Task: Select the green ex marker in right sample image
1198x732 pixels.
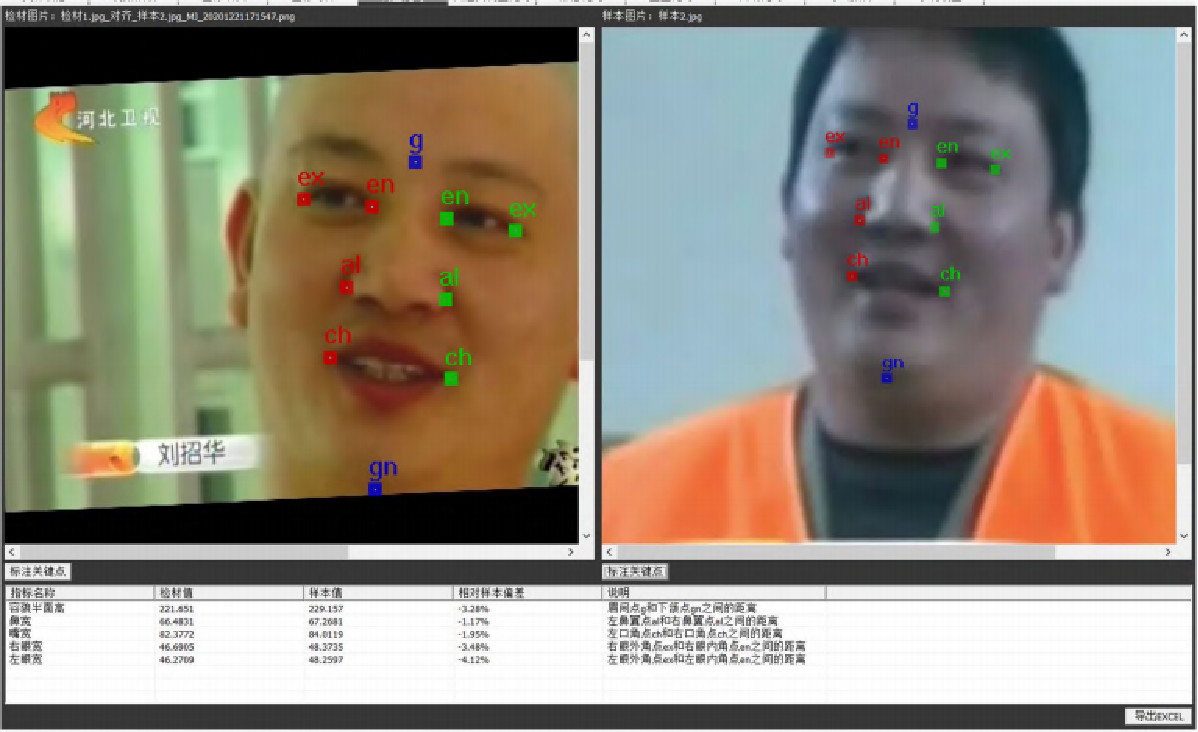Action: tap(995, 169)
